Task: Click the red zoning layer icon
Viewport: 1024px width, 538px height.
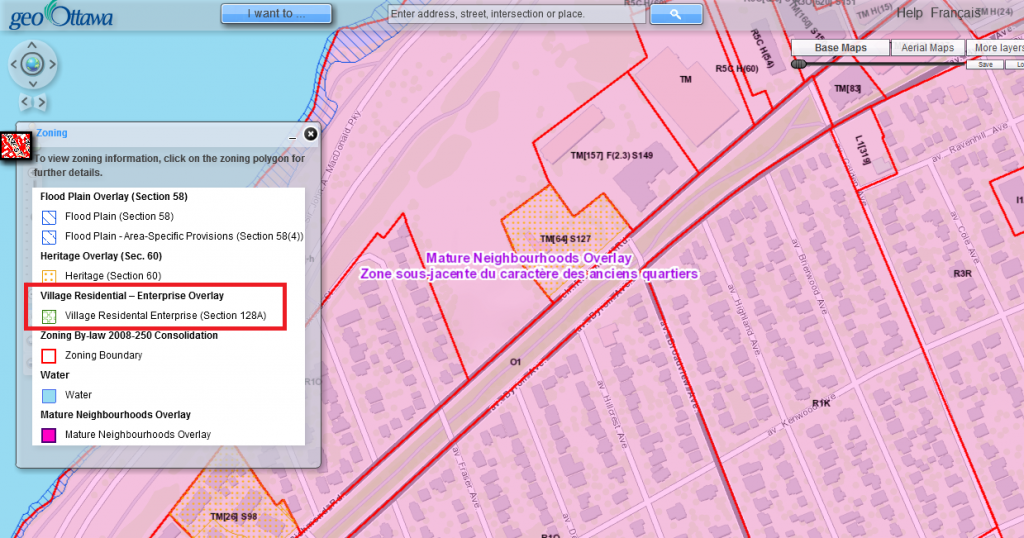Action: [x=12, y=145]
